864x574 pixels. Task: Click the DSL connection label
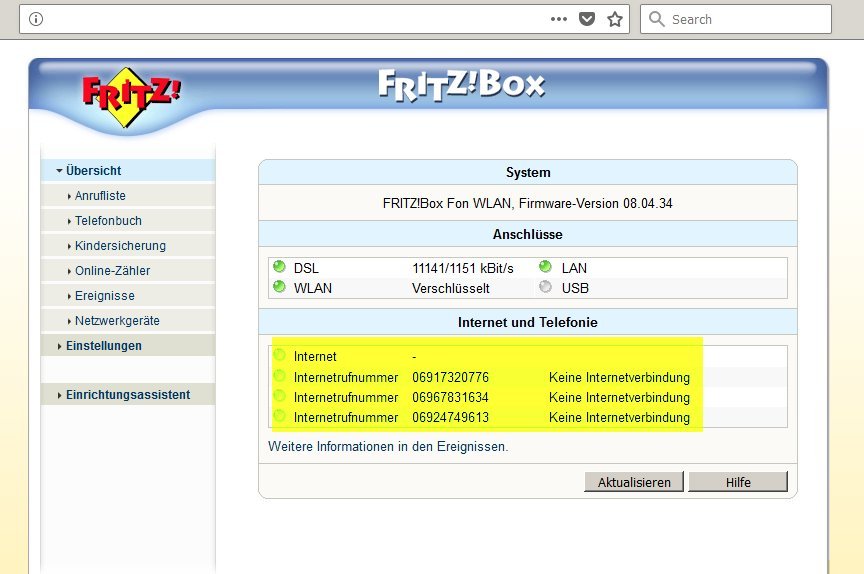(306, 268)
